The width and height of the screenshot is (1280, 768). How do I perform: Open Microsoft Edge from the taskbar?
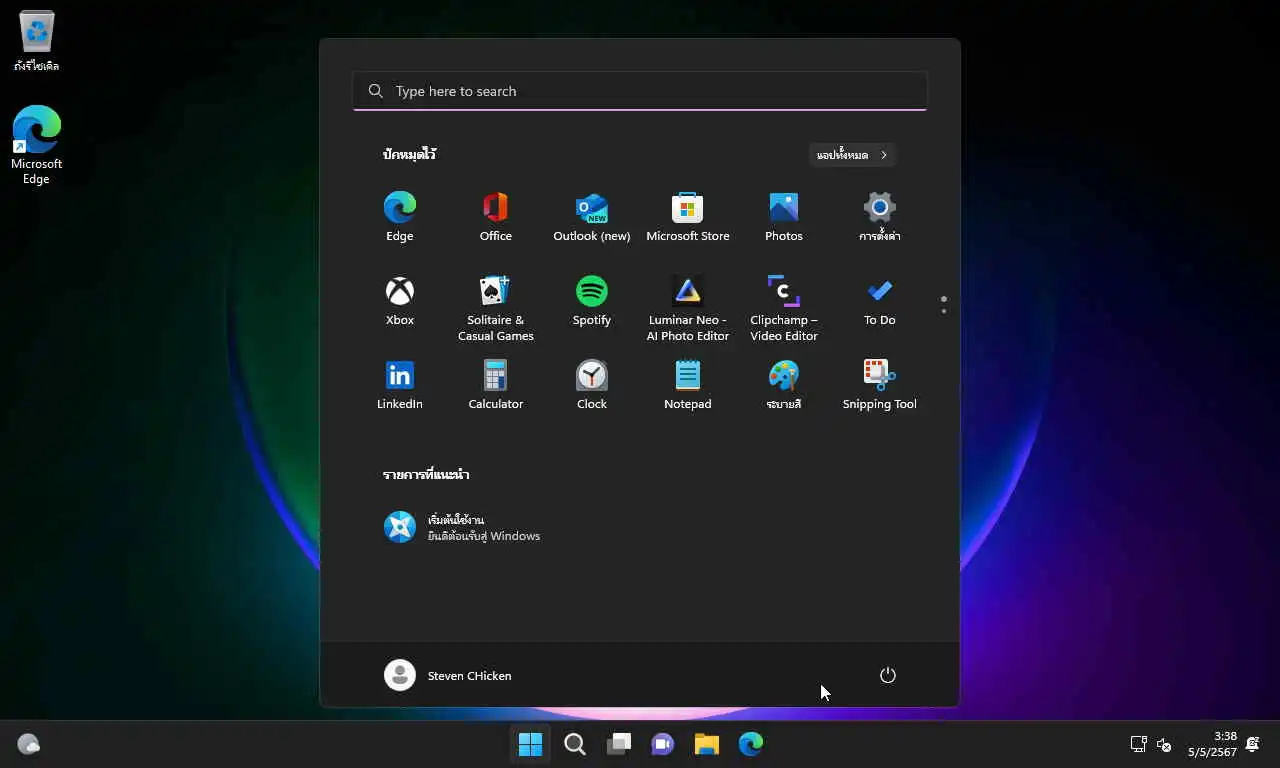tap(750, 744)
